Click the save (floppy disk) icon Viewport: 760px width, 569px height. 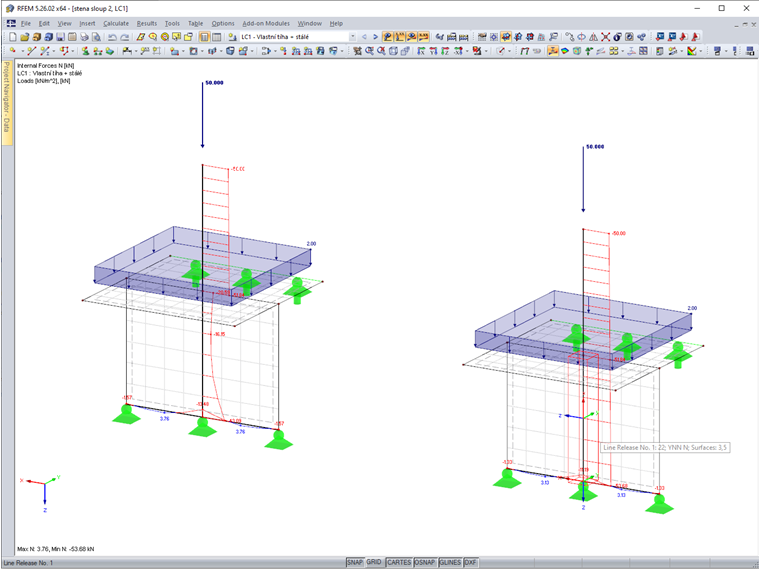[60, 37]
